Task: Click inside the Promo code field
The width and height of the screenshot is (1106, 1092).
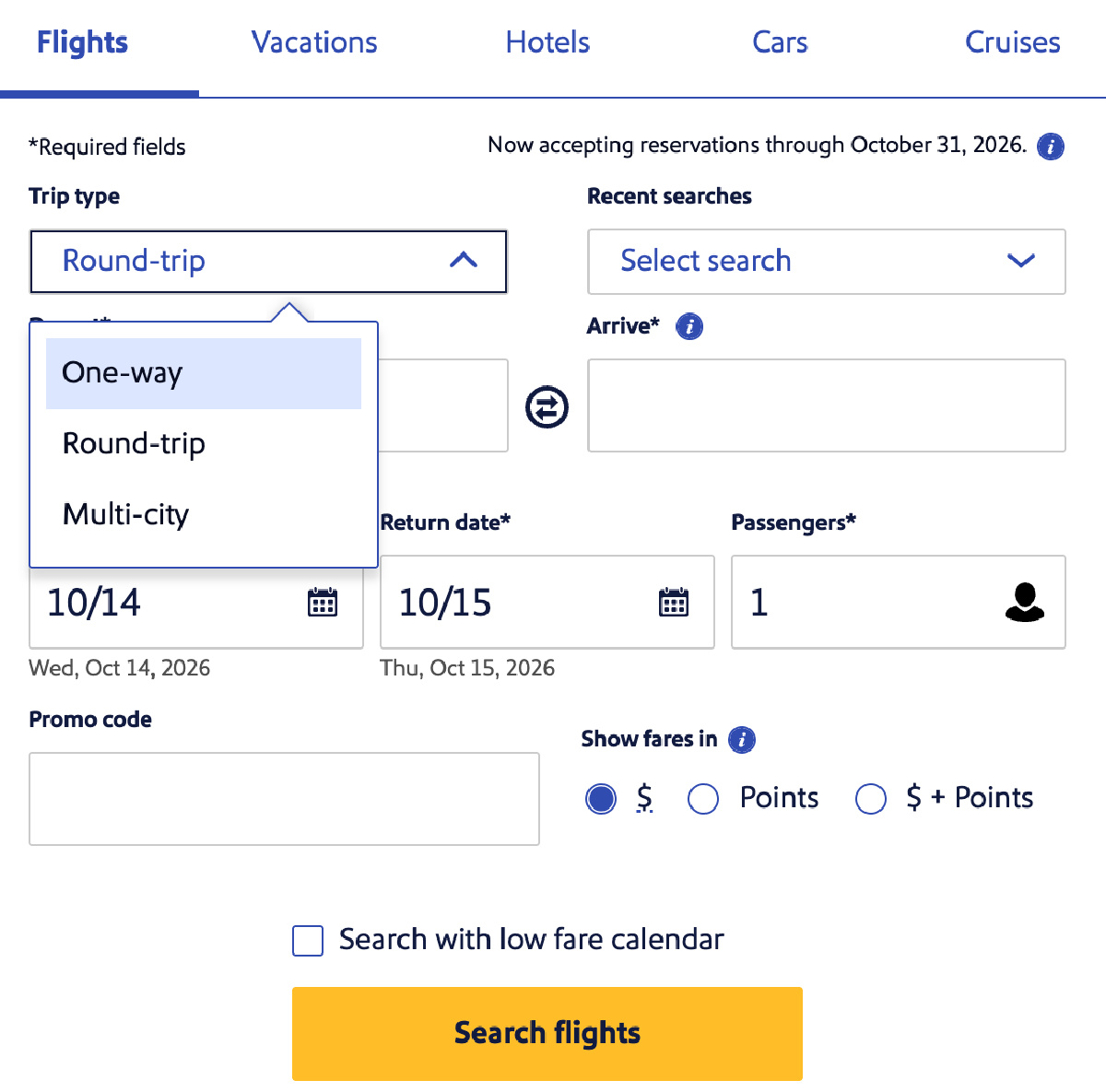Action: [x=284, y=798]
